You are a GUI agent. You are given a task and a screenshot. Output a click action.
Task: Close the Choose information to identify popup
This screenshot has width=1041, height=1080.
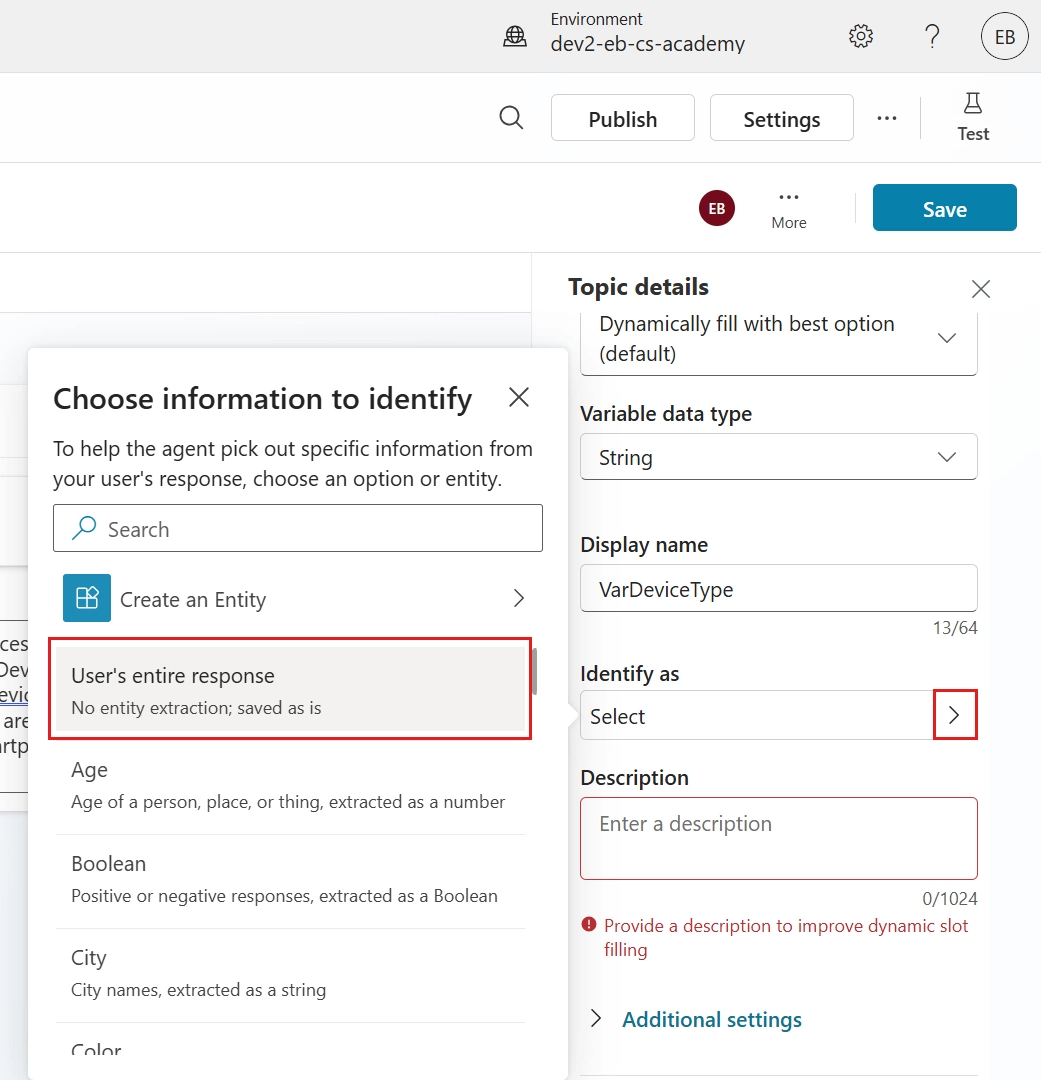click(x=518, y=398)
